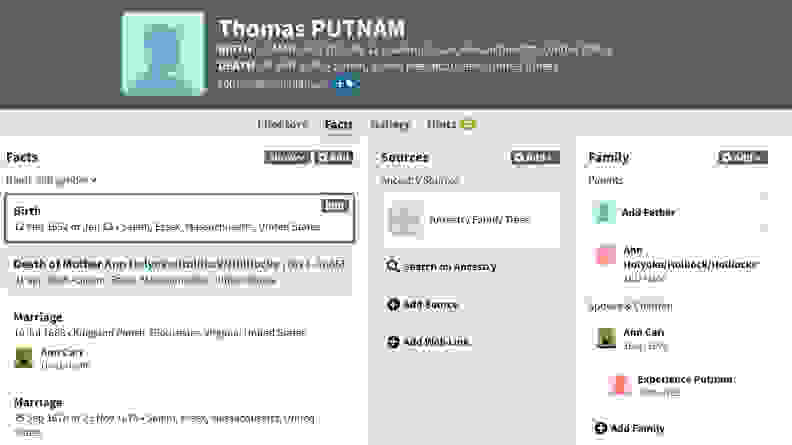Open the Hints tab with green badge
792x445 pixels.
tap(451, 124)
